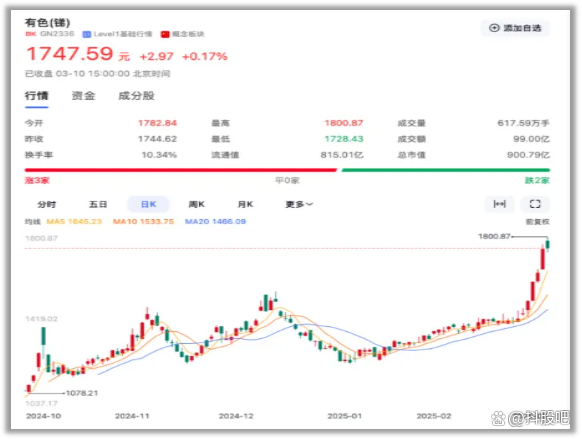Select the 月K chart period
This screenshot has width=582, height=439.
pyautogui.click(x=245, y=204)
